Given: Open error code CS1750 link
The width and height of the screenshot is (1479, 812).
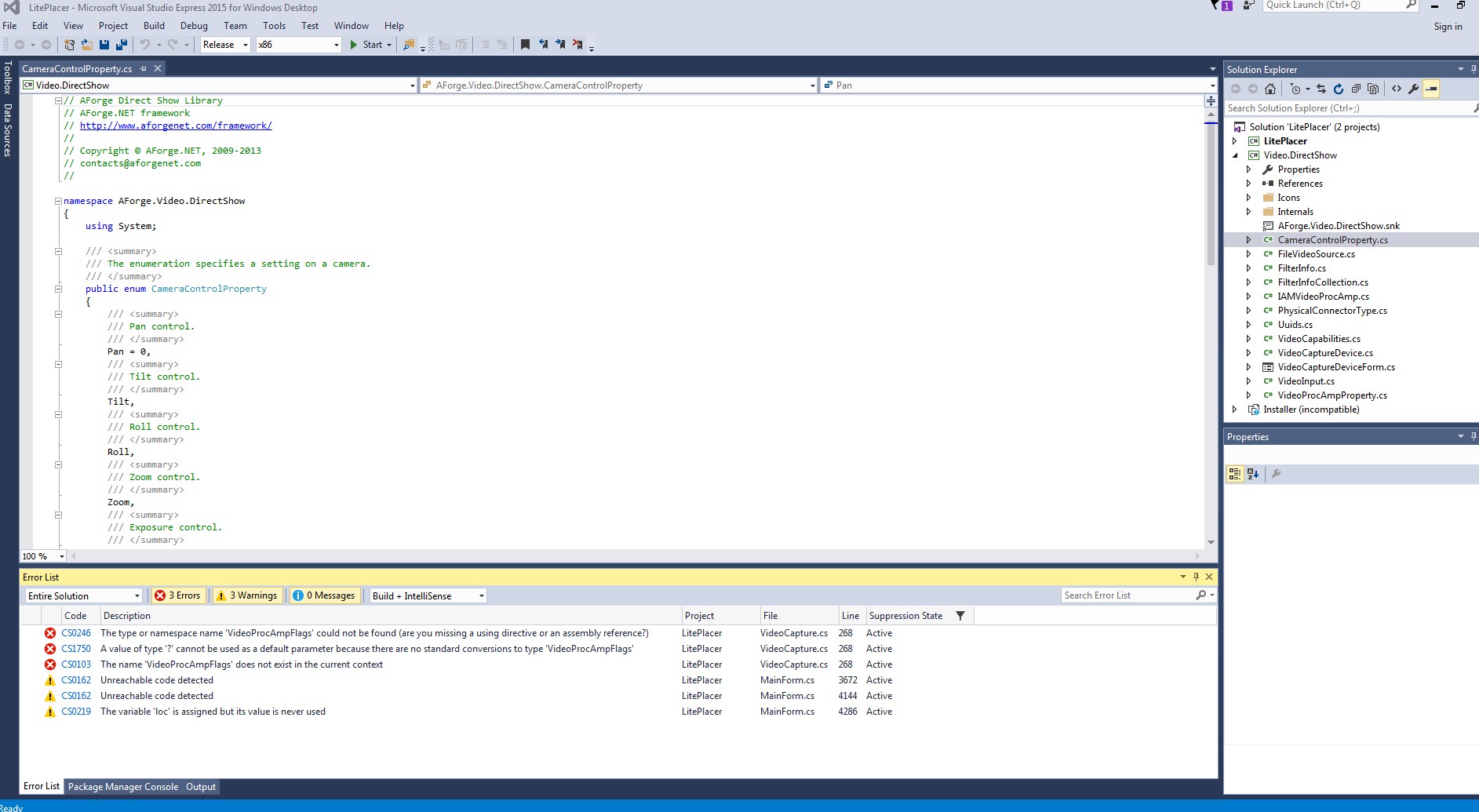Looking at the screenshot, I should point(76,649).
